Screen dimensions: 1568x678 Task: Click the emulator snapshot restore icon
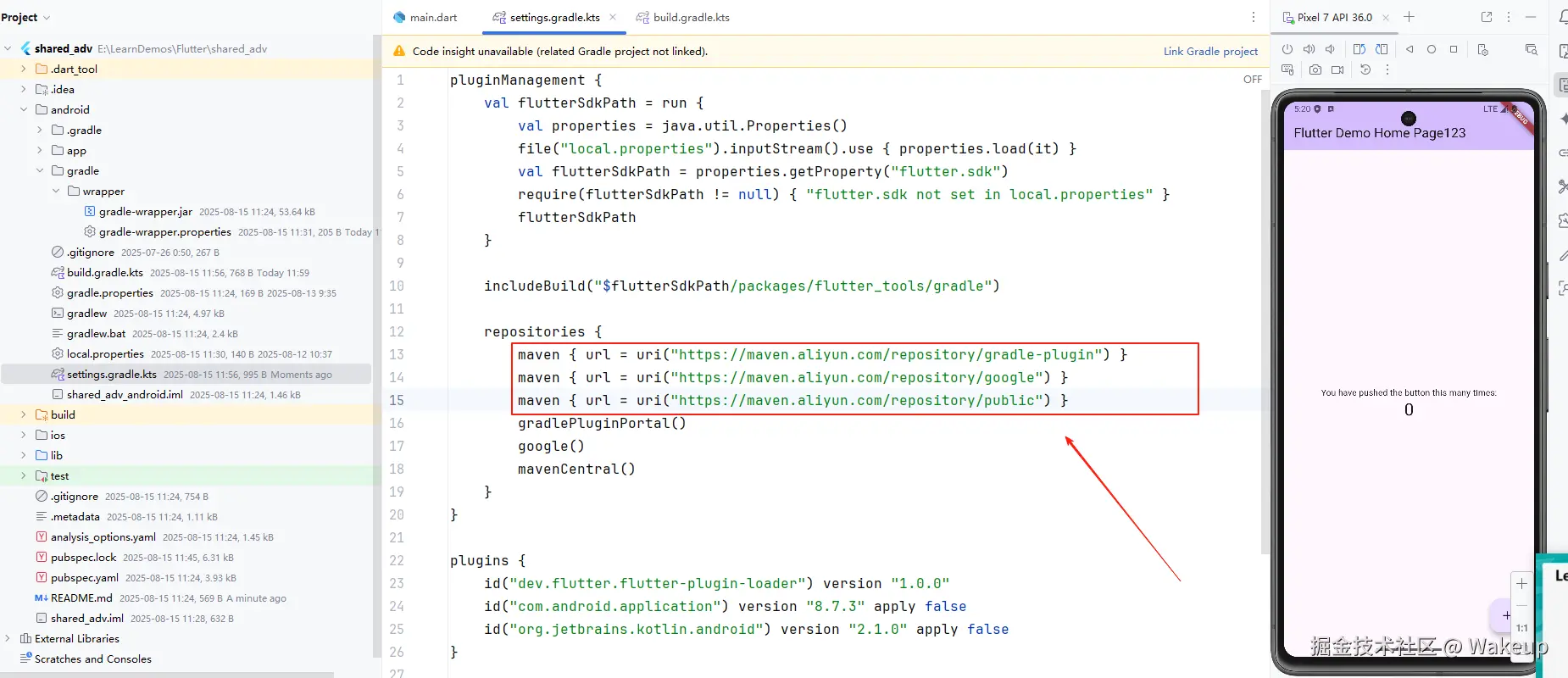pos(1365,69)
